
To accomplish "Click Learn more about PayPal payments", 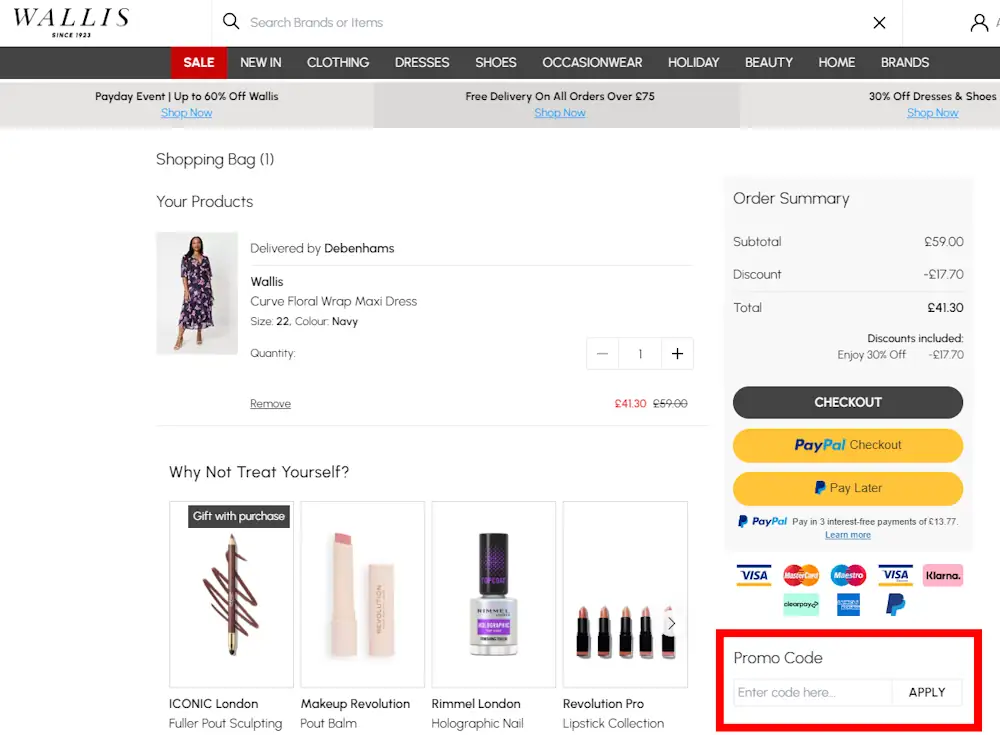I will point(848,535).
